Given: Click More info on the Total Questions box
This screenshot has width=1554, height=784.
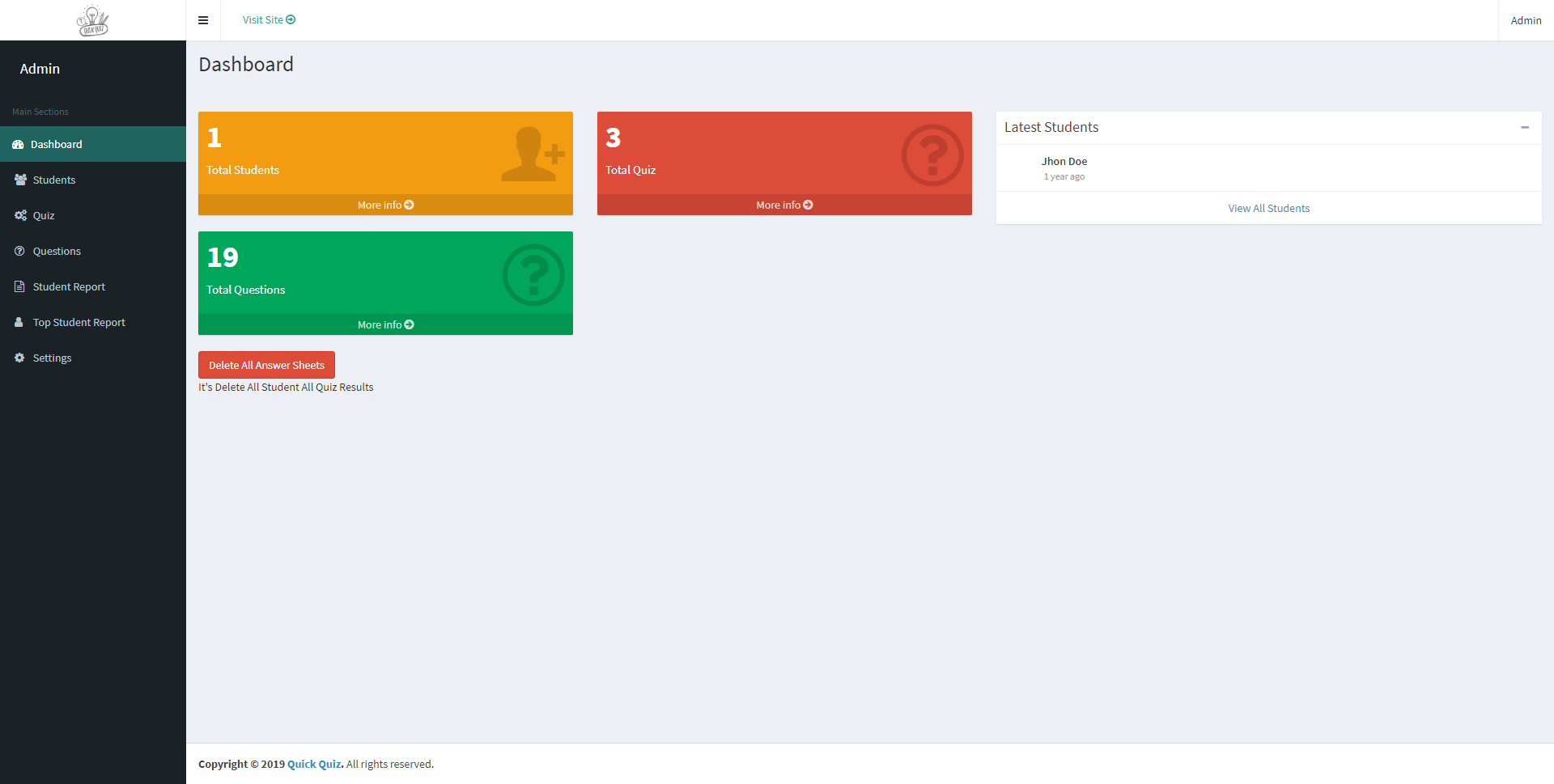Looking at the screenshot, I should pos(384,324).
